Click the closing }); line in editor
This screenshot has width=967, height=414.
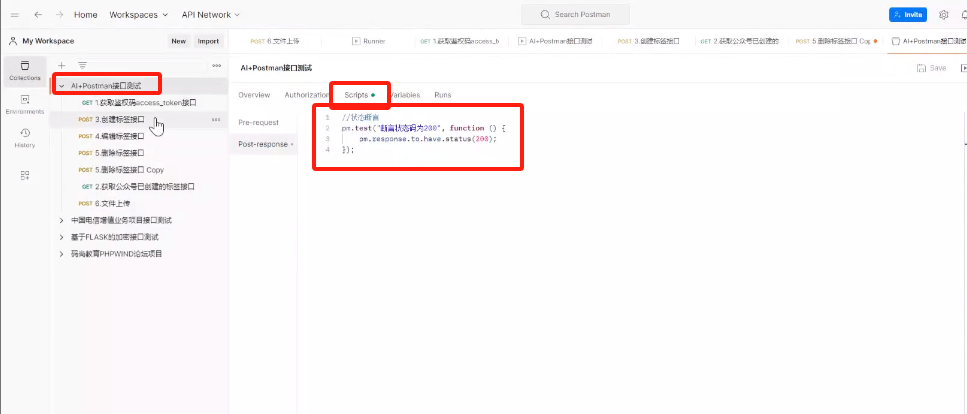click(x=348, y=149)
